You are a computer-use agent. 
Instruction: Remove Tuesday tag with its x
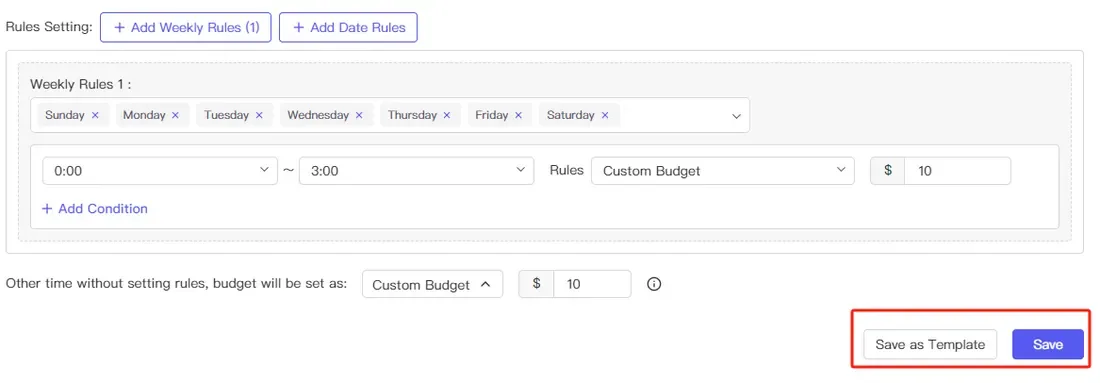coord(259,115)
